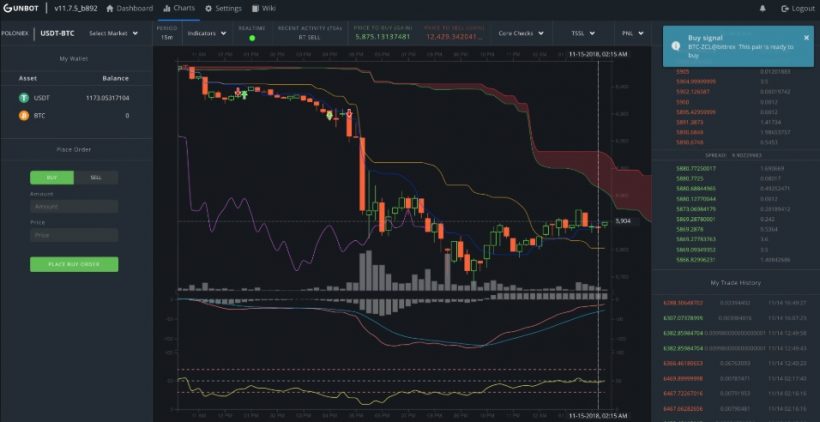Screen dimensions: 820x422
Task: Click the Place Buy Order button
Action: click(74, 265)
